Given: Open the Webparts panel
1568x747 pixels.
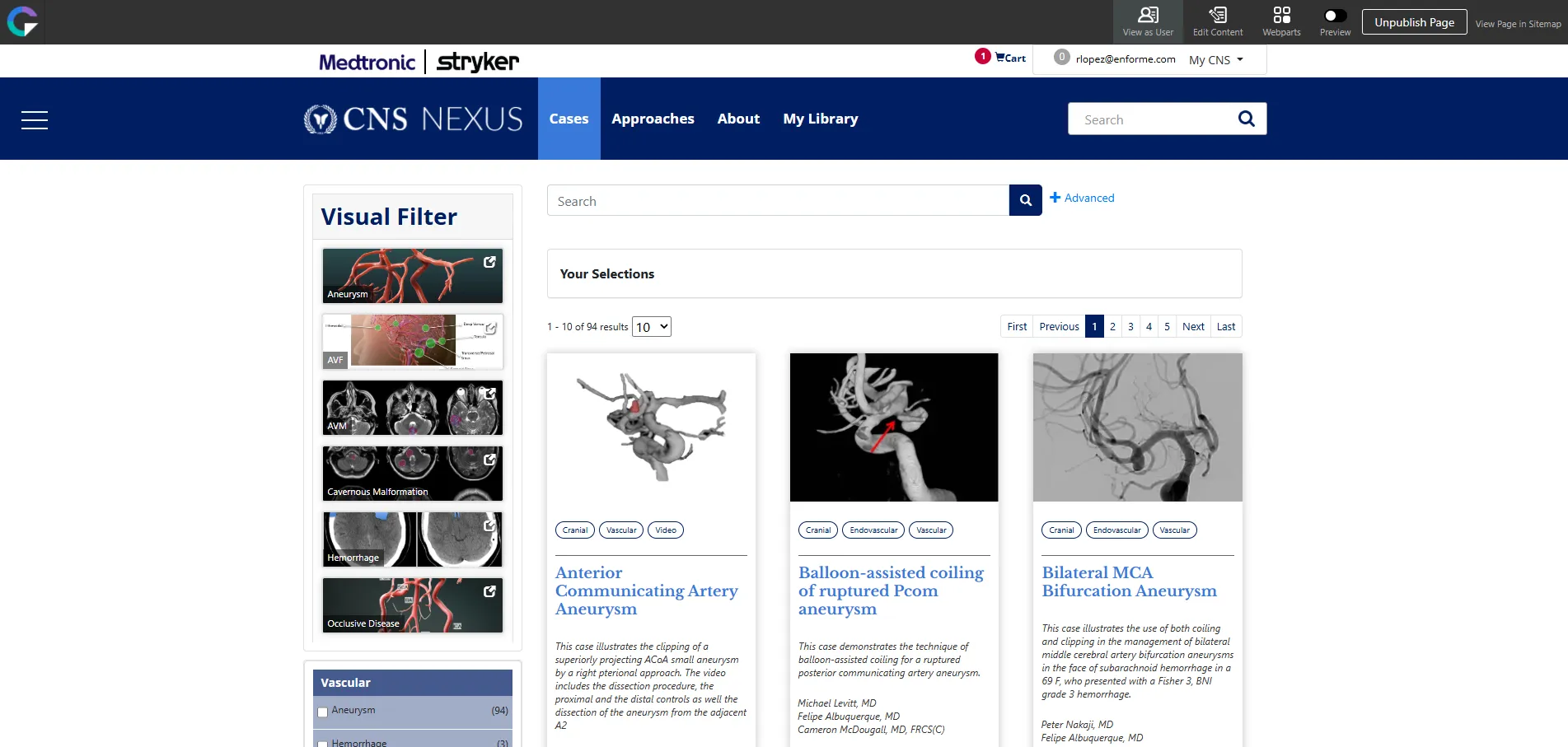Looking at the screenshot, I should (x=1281, y=22).
